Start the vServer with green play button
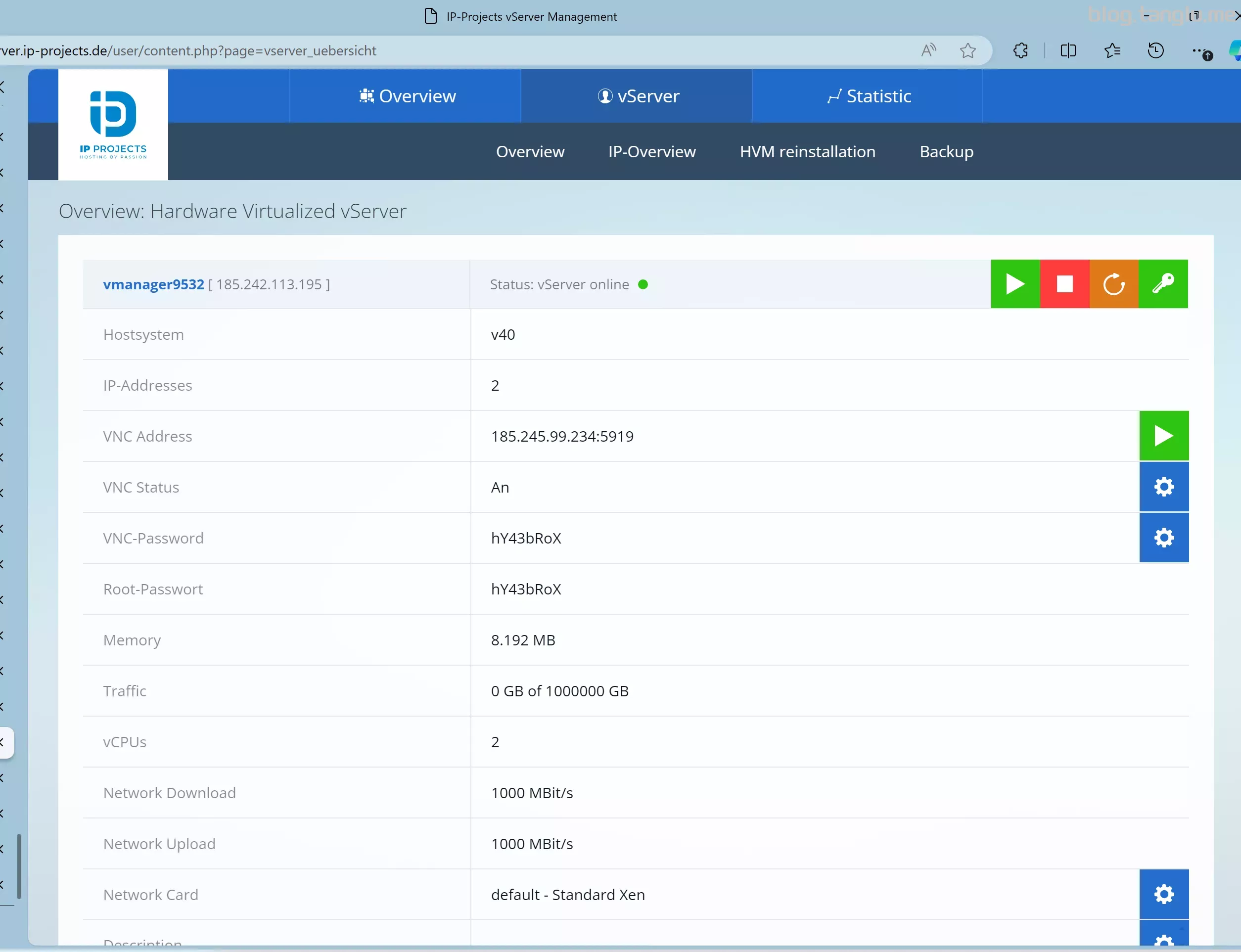The height and width of the screenshot is (952, 1241). tap(1015, 284)
